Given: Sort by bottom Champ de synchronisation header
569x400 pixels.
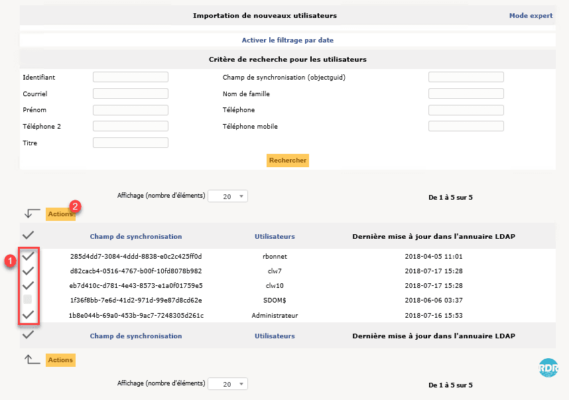Looking at the screenshot, I should pos(136,336).
